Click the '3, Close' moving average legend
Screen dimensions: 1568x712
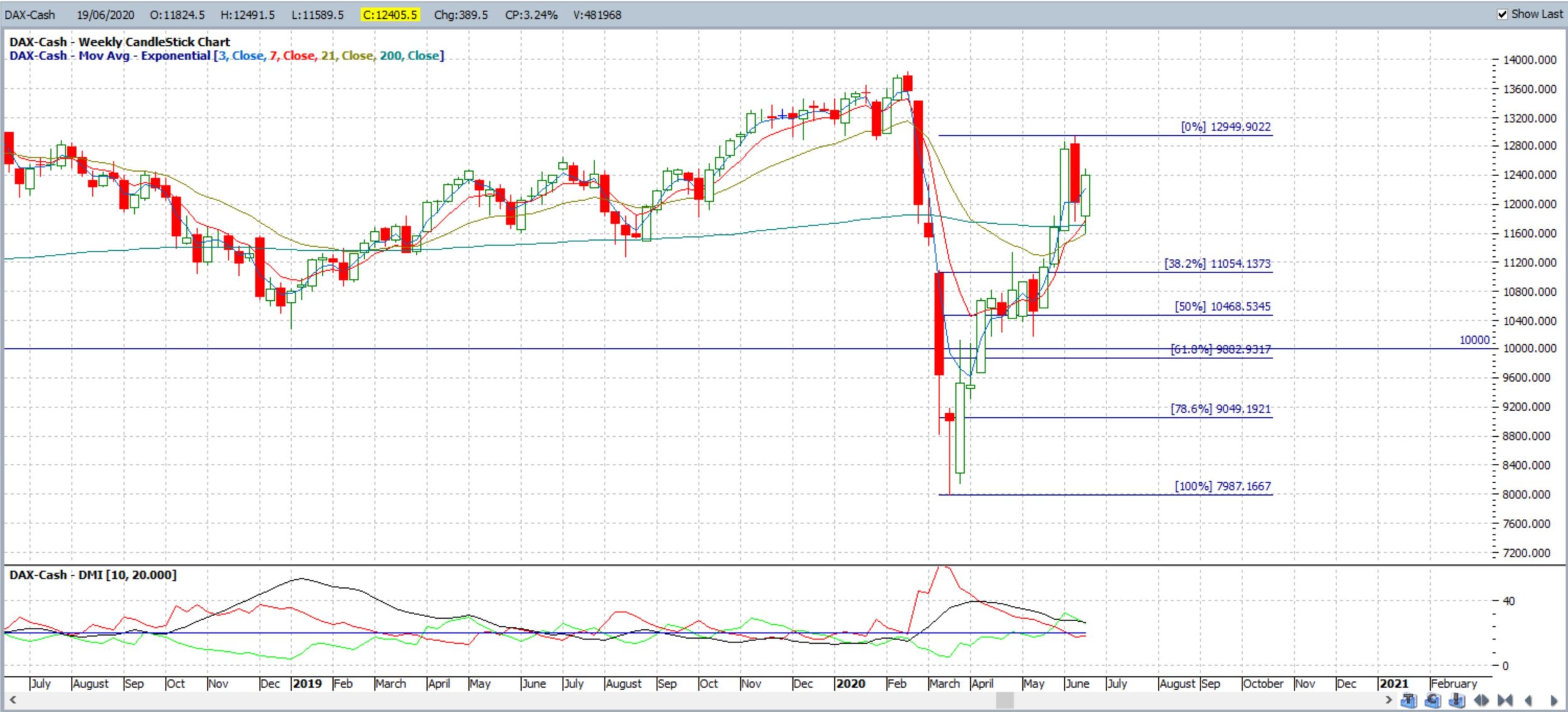coord(241,56)
